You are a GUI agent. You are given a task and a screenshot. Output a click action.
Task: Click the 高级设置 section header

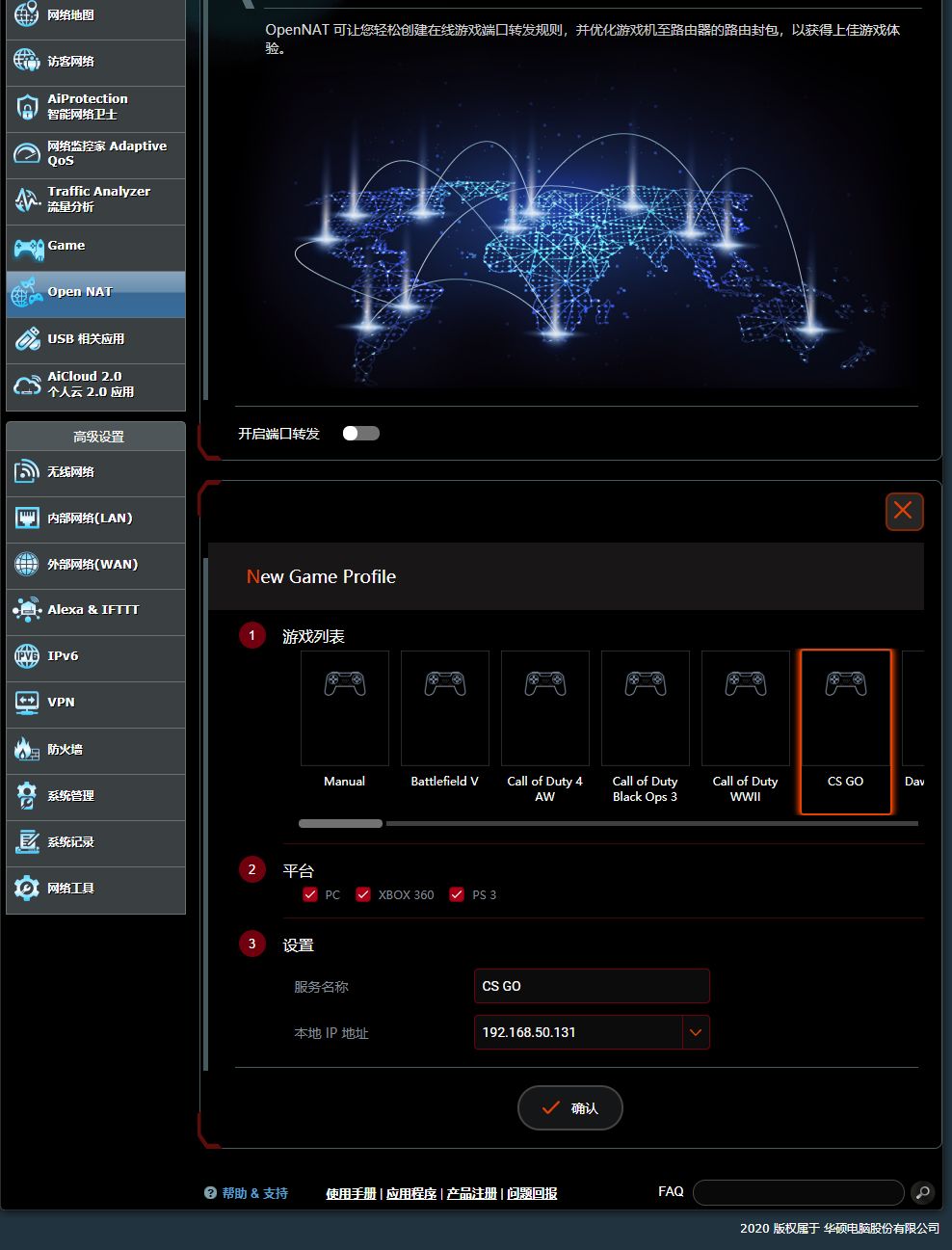pos(95,437)
